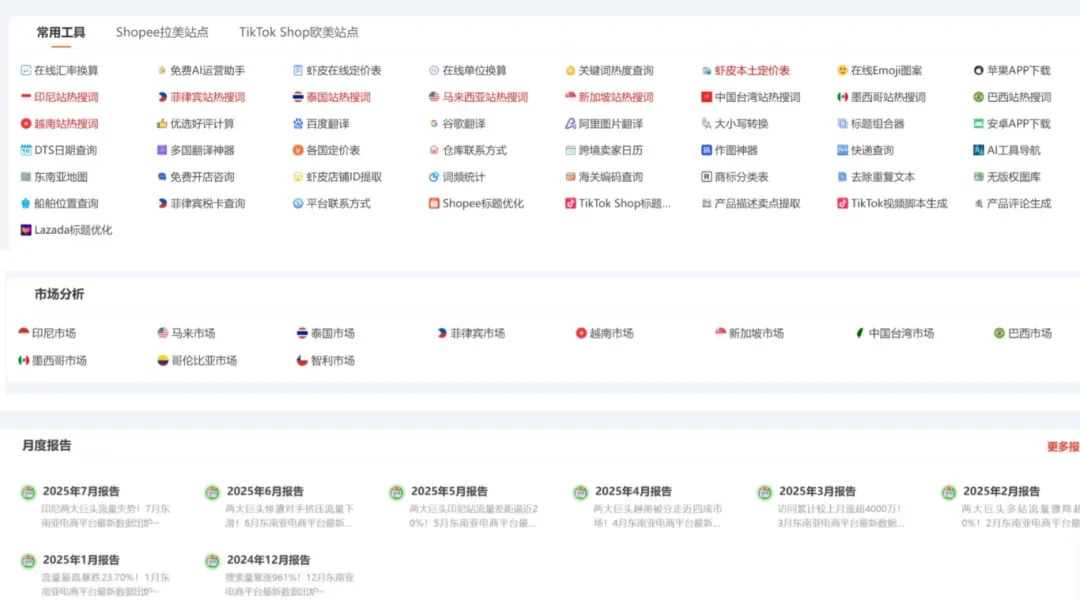Click the Mexico flag icon for 墨西哥站热搜词

coord(842,97)
